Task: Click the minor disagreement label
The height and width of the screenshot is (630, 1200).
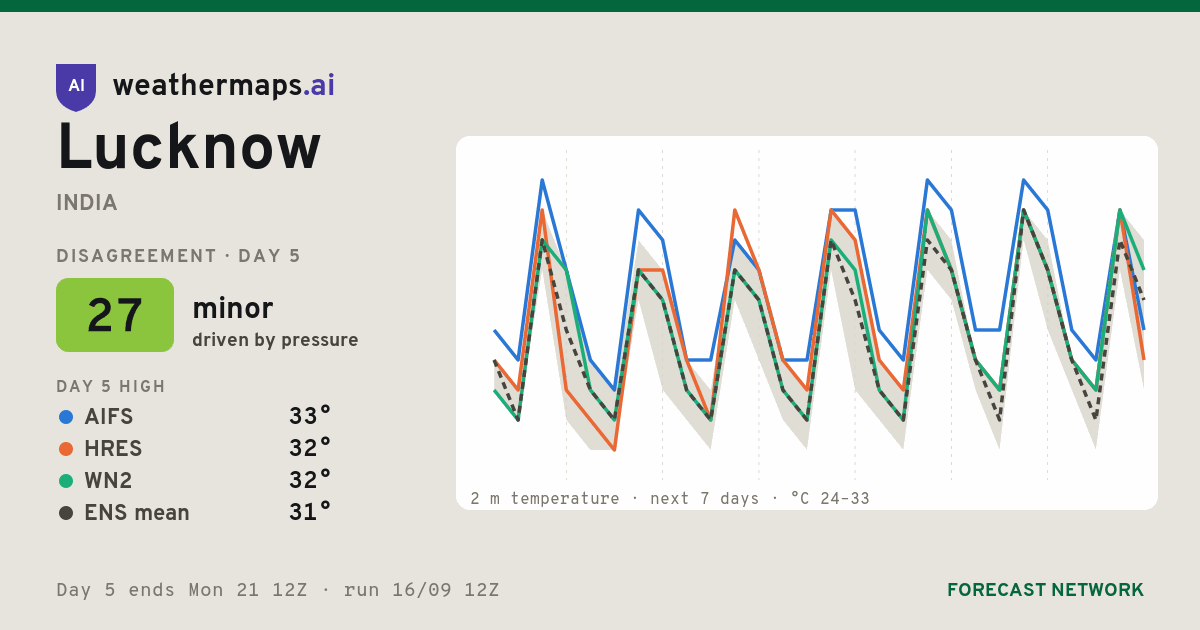Action: point(232,308)
